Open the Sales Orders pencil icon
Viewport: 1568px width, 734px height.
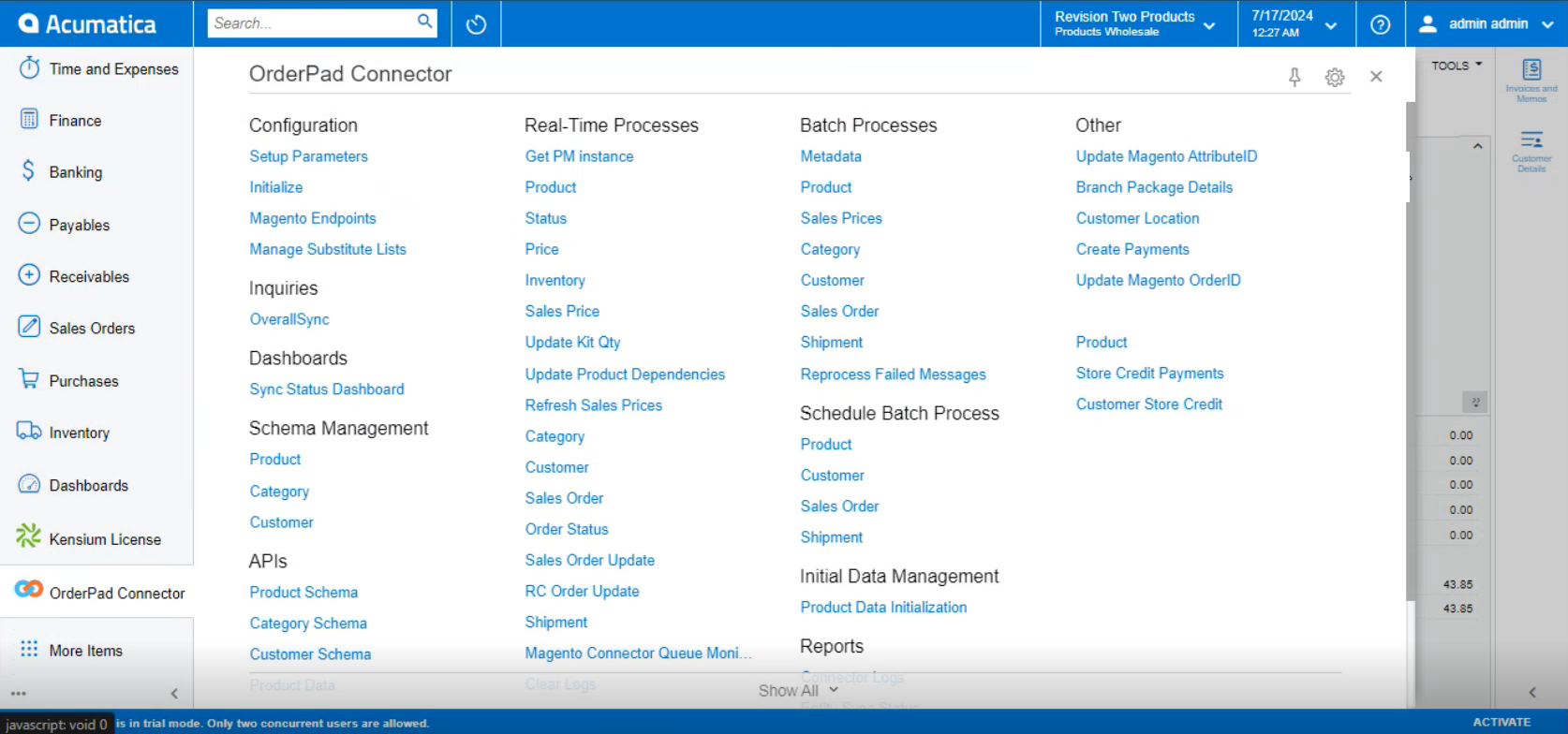[x=29, y=327]
